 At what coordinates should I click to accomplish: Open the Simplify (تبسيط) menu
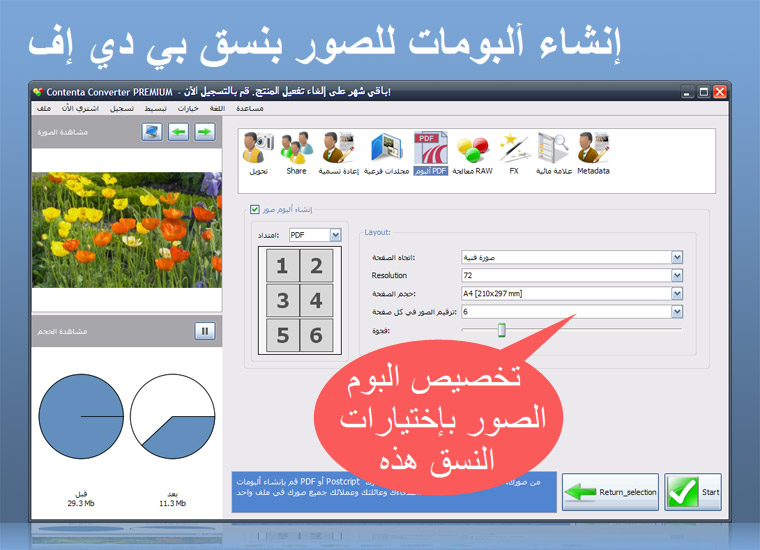pyautogui.click(x=156, y=109)
